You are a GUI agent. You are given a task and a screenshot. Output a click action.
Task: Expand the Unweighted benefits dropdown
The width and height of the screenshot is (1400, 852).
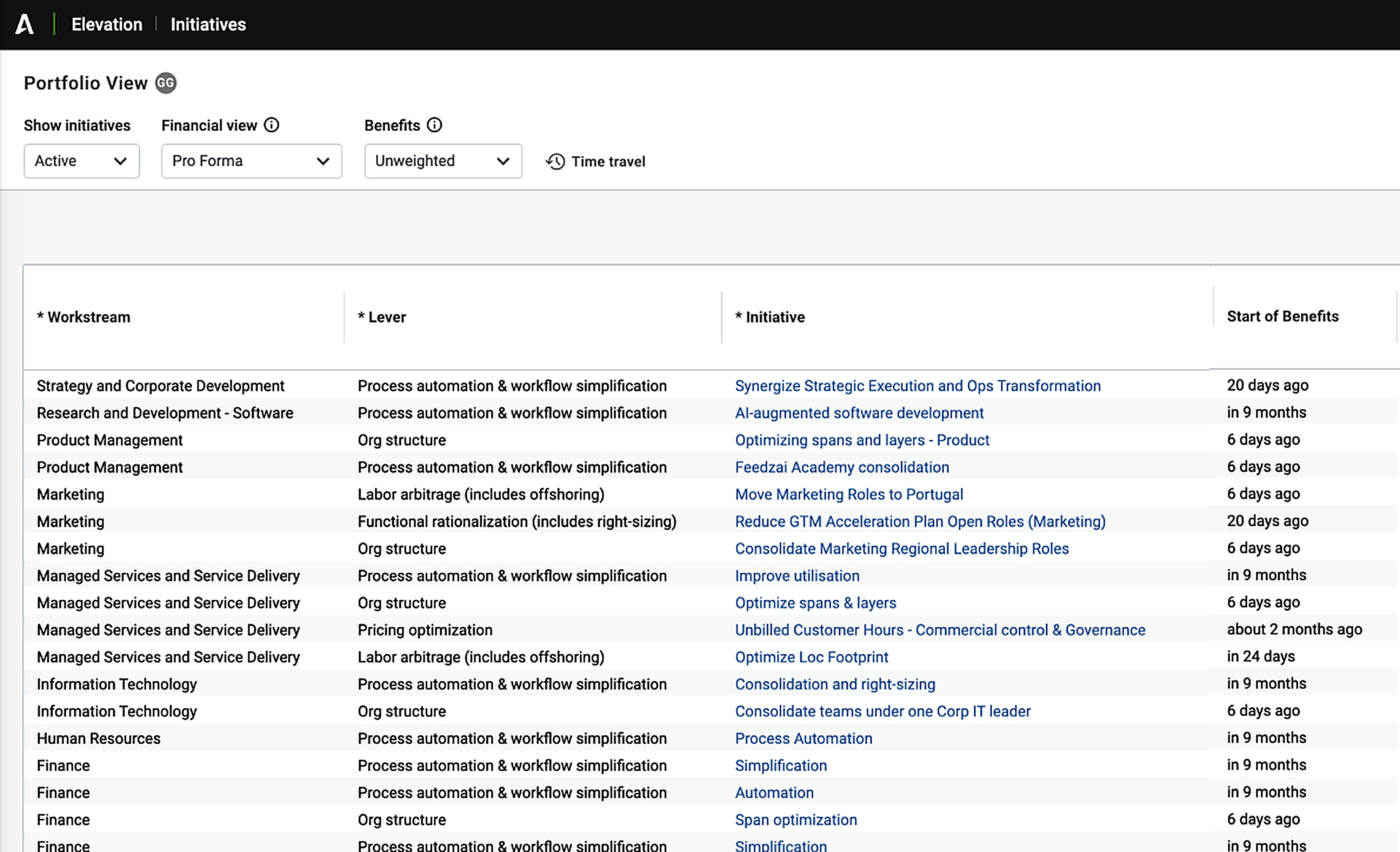[x=443, y=161]
